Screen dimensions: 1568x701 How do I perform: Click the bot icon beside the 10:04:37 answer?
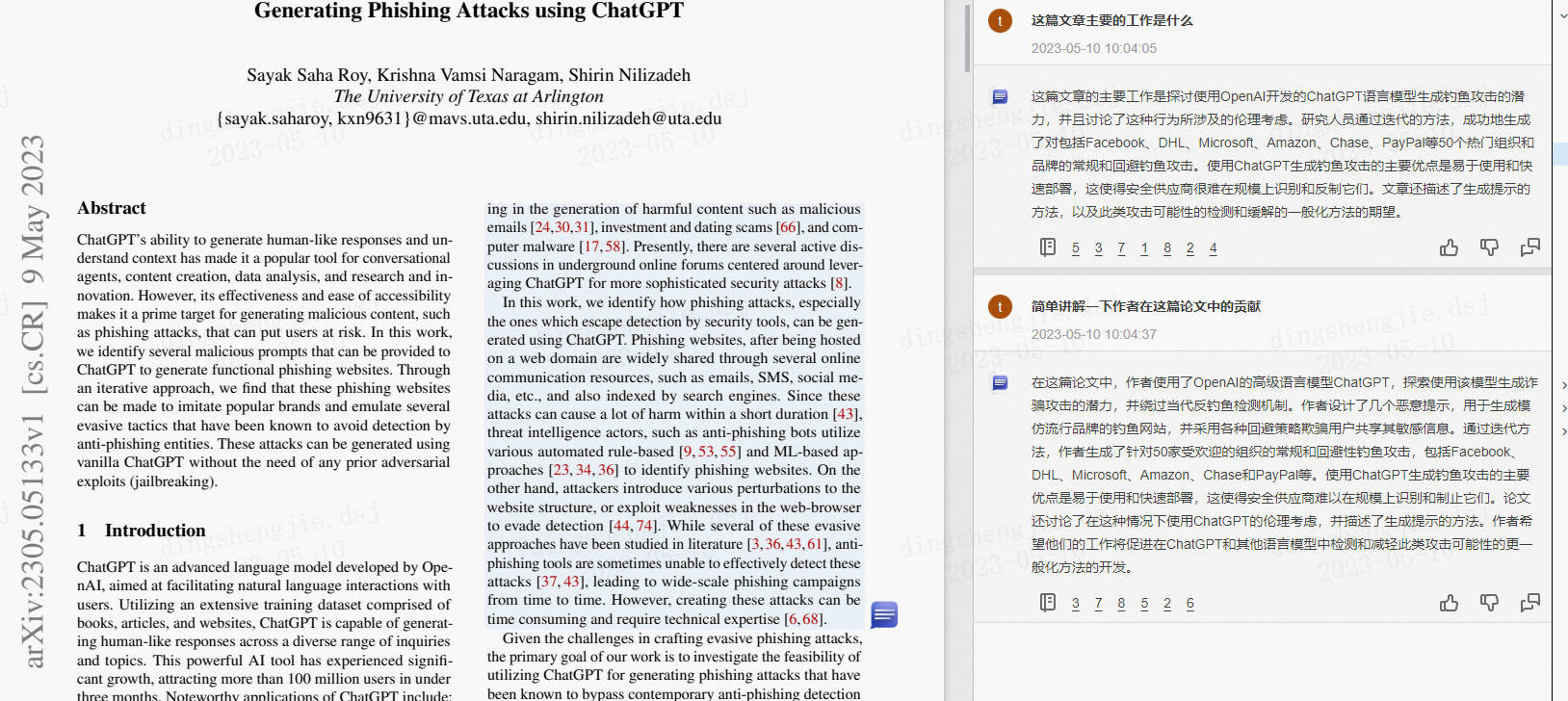[x=1000, y=382]
